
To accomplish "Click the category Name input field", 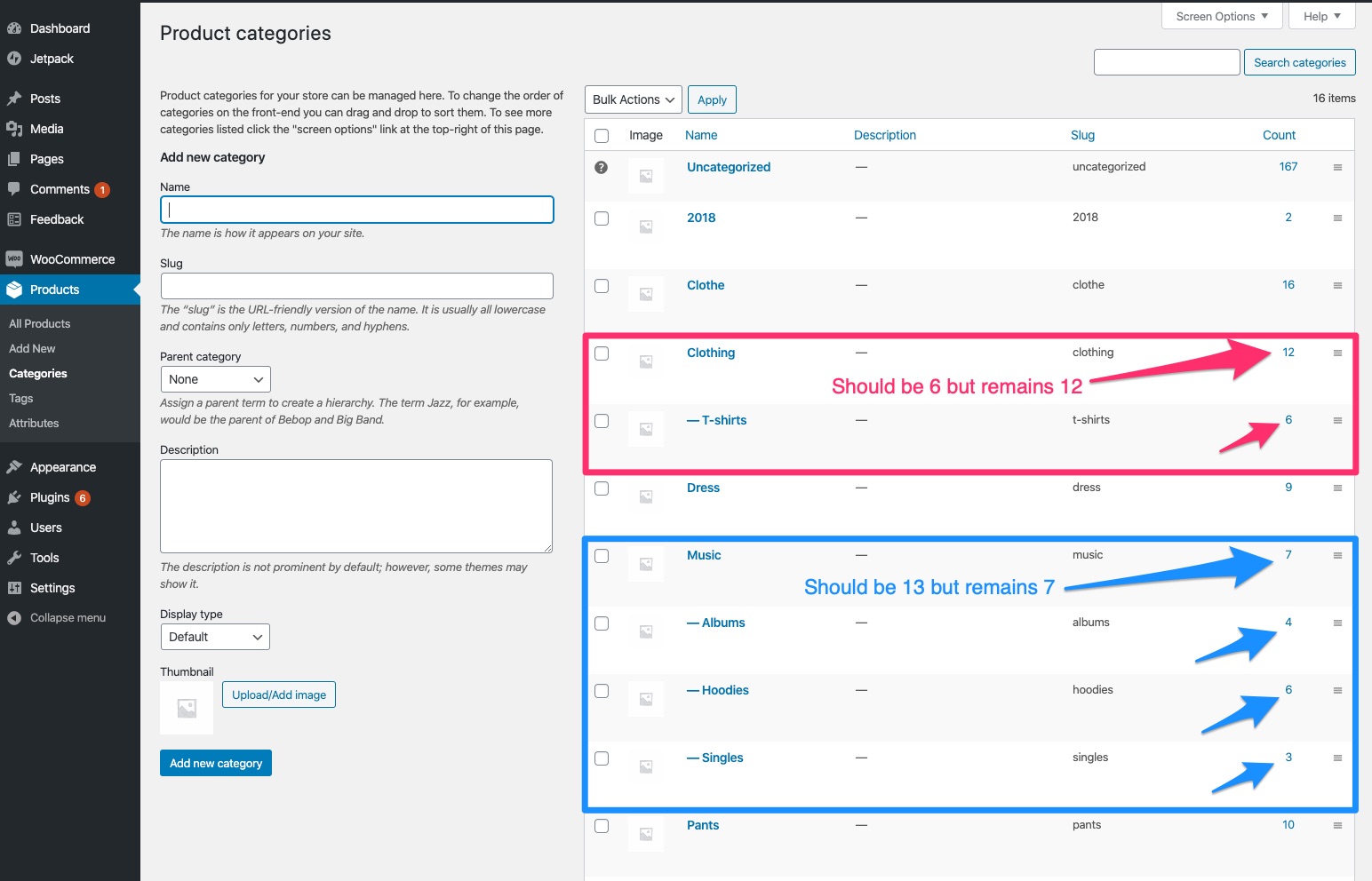I will pos(357,210).
